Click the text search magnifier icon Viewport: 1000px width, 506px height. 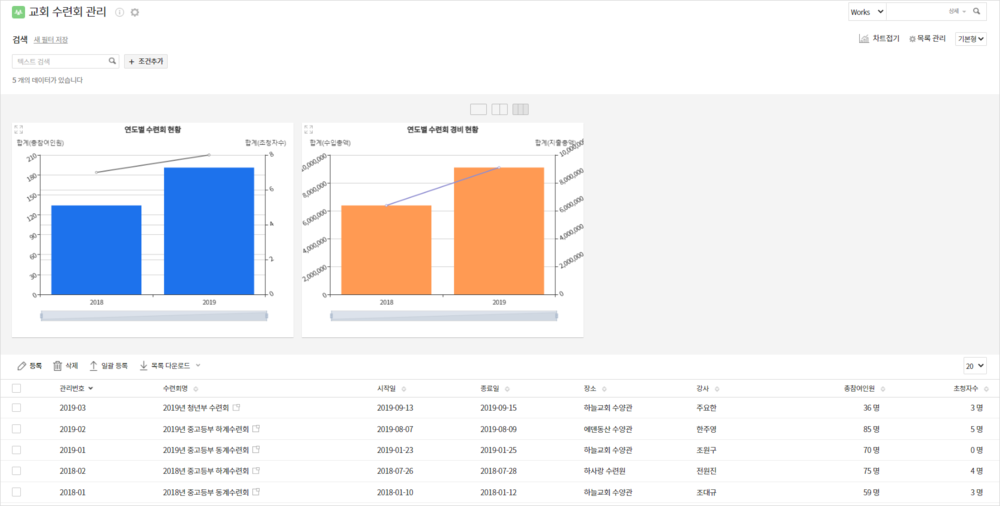click(x=112, y=61)
